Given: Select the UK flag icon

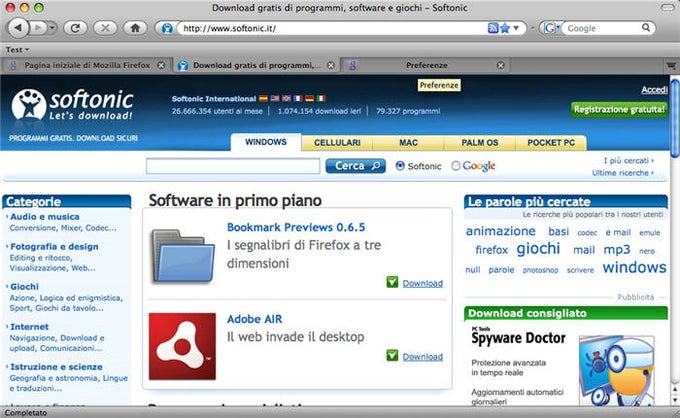Looking at the screenshot, I should (286, 98).
